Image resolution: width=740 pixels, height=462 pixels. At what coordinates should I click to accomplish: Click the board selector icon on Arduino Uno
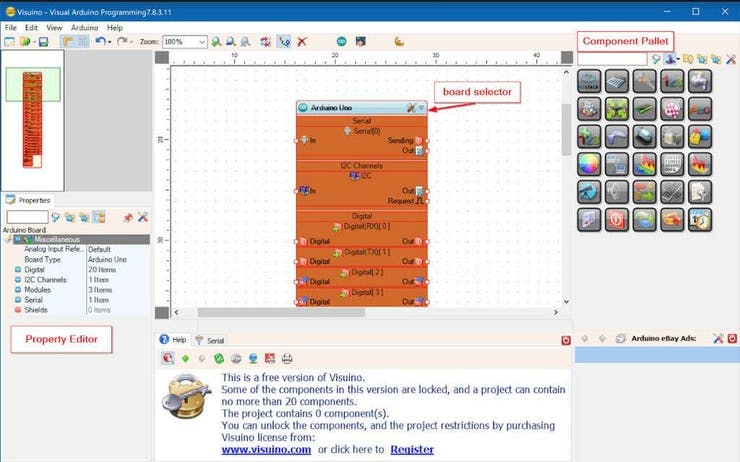click(410, 108)
